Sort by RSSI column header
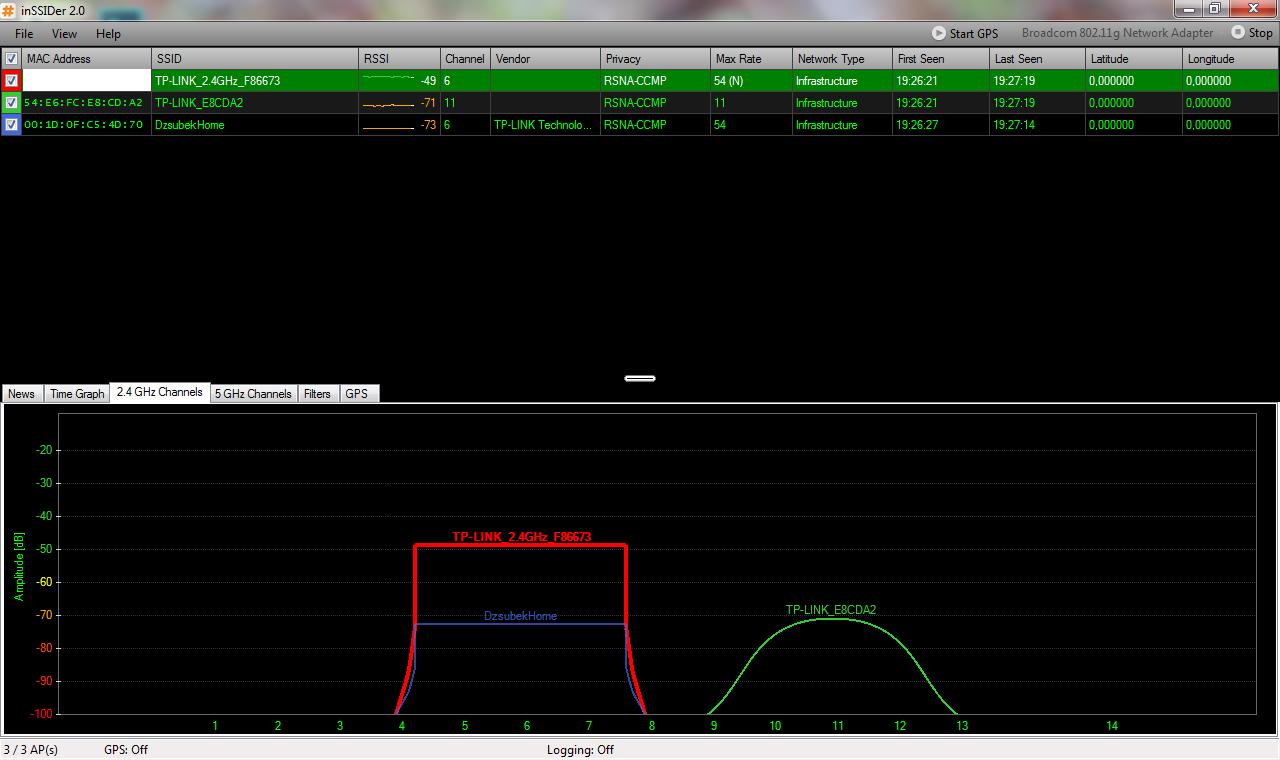The image size is (1280, 760). pyautogui.click(x=399, y=59)
